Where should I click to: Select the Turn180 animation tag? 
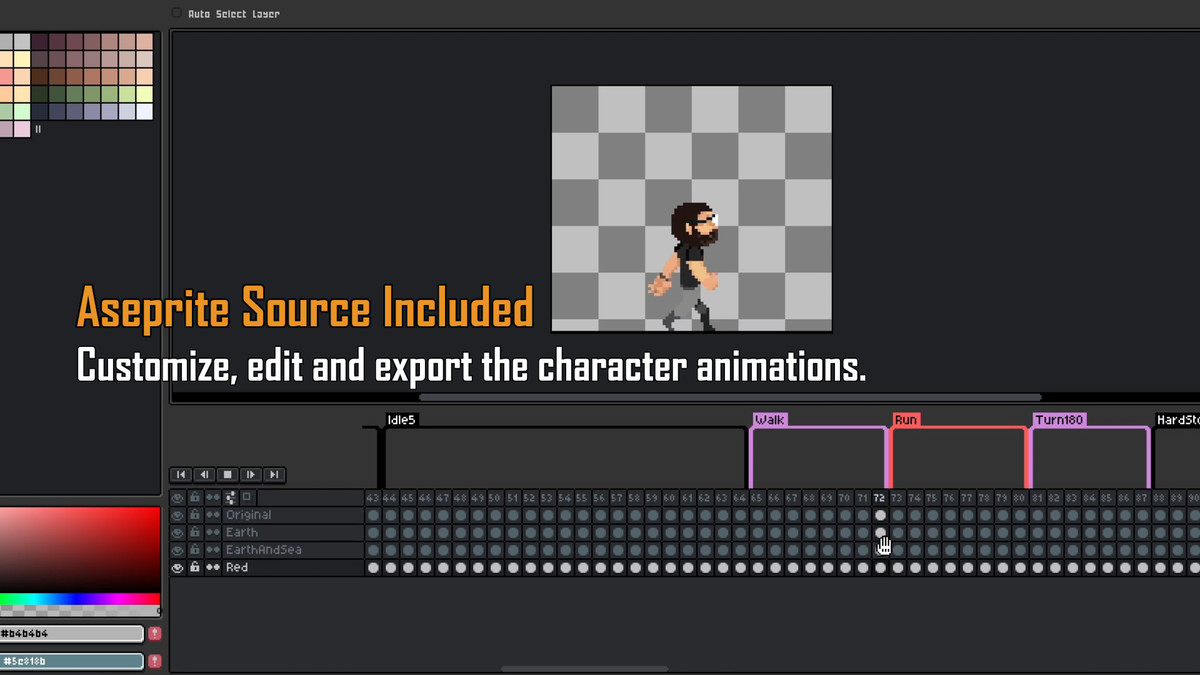coord(1060,420)
